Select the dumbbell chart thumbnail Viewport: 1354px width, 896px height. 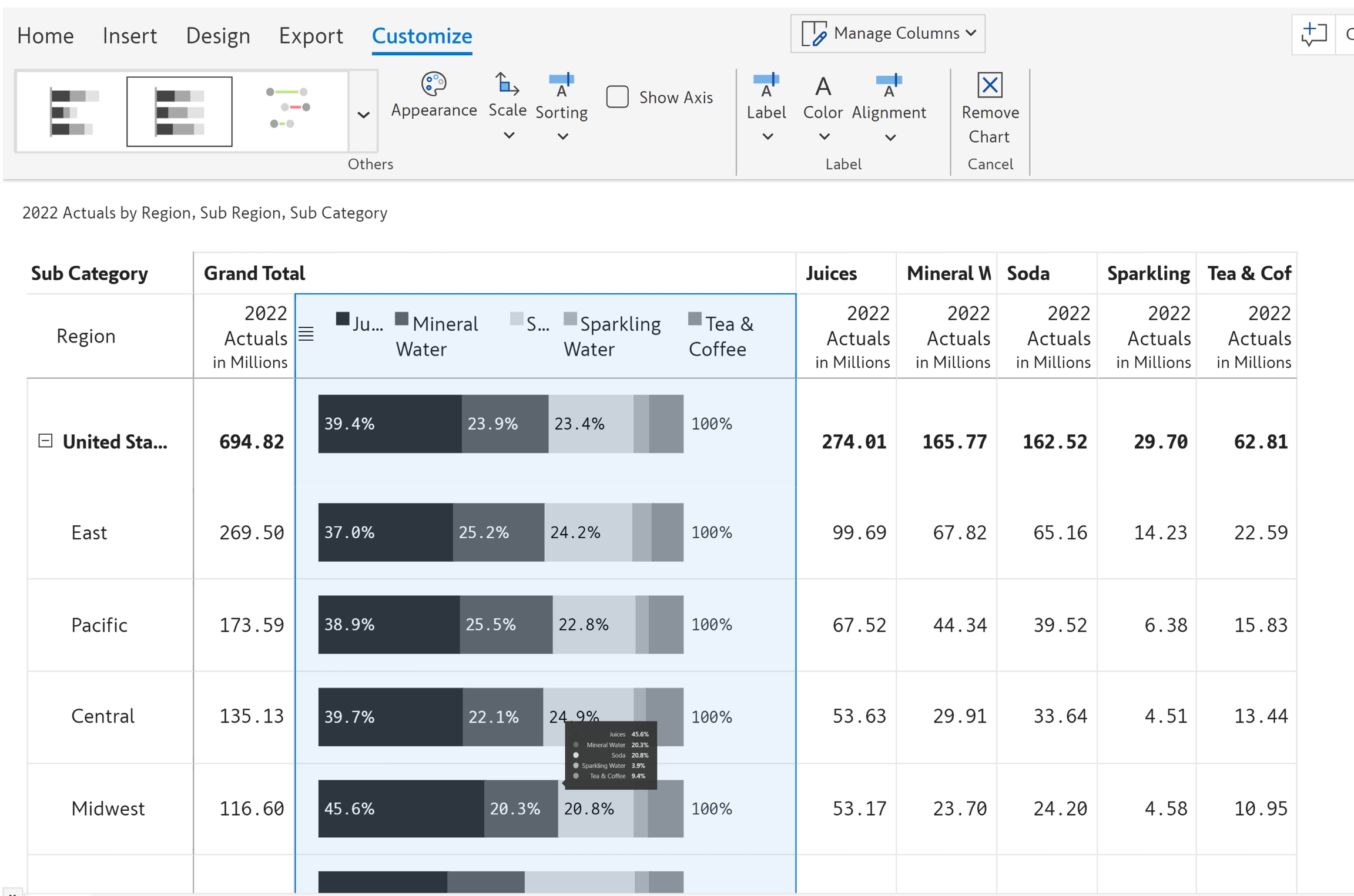pyautogui.click(x=287, y=108)
